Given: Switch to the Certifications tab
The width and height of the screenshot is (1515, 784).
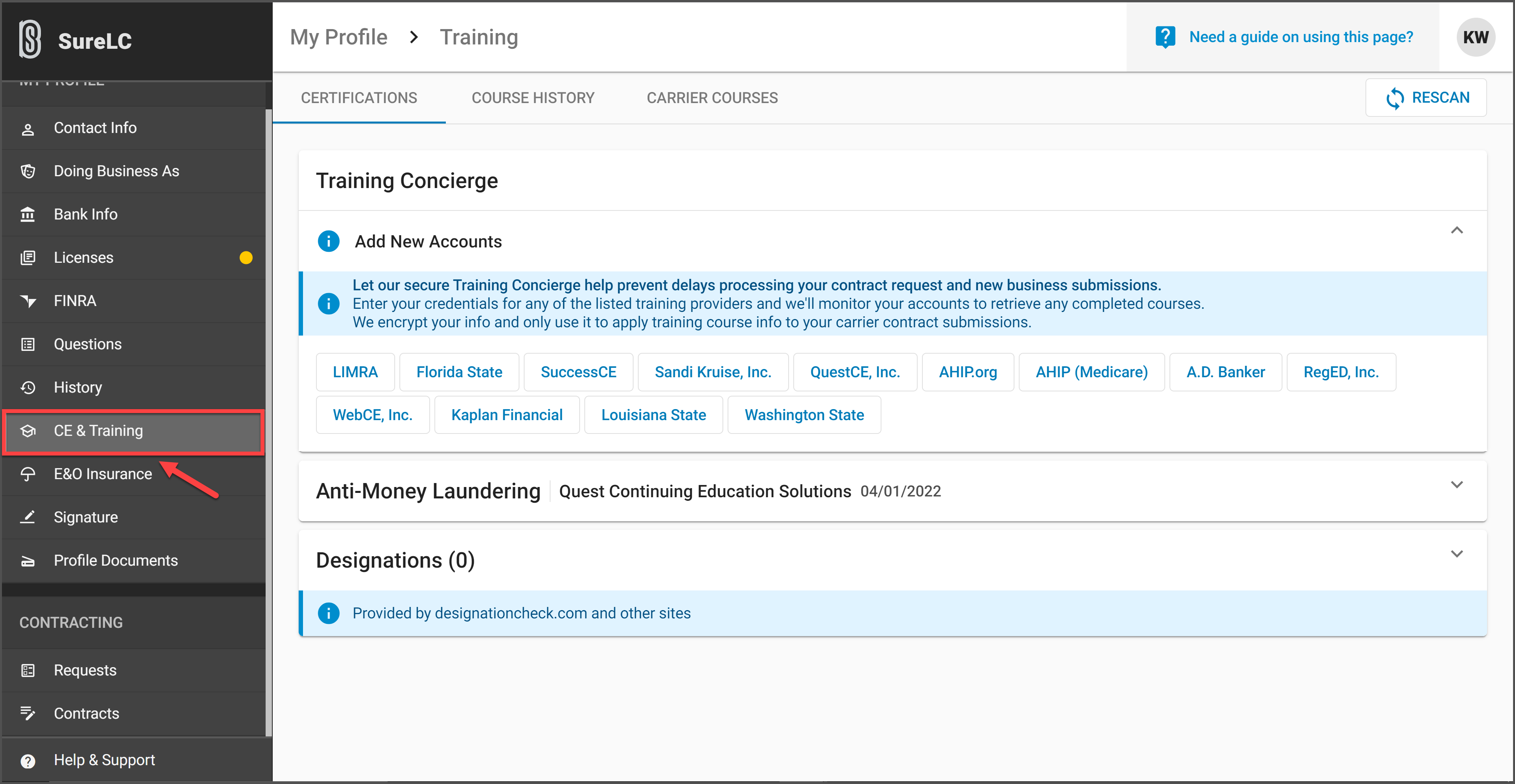Looking at the screenshot, I should coord(359,98).
